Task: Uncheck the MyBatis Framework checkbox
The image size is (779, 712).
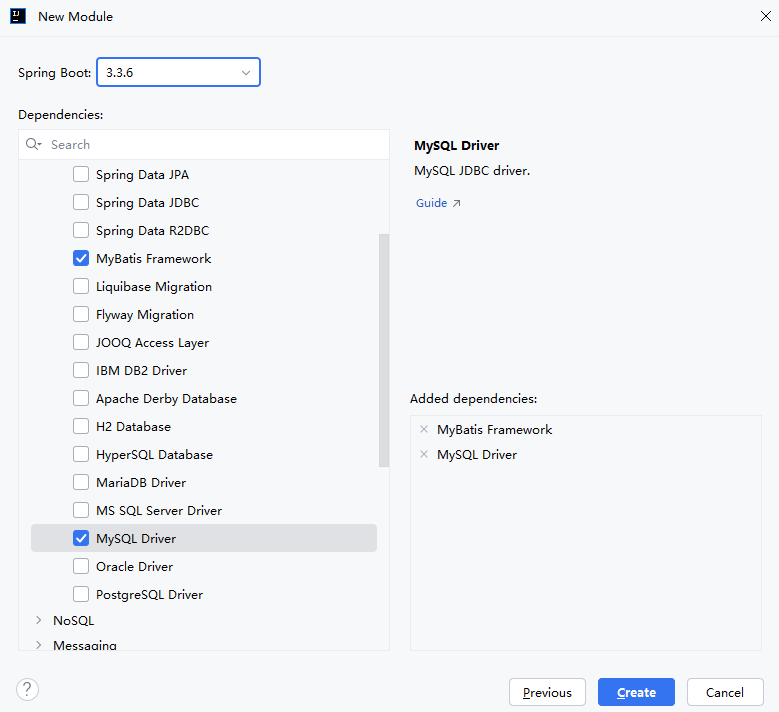Action: pyautogui.click(x=81, y=258)
